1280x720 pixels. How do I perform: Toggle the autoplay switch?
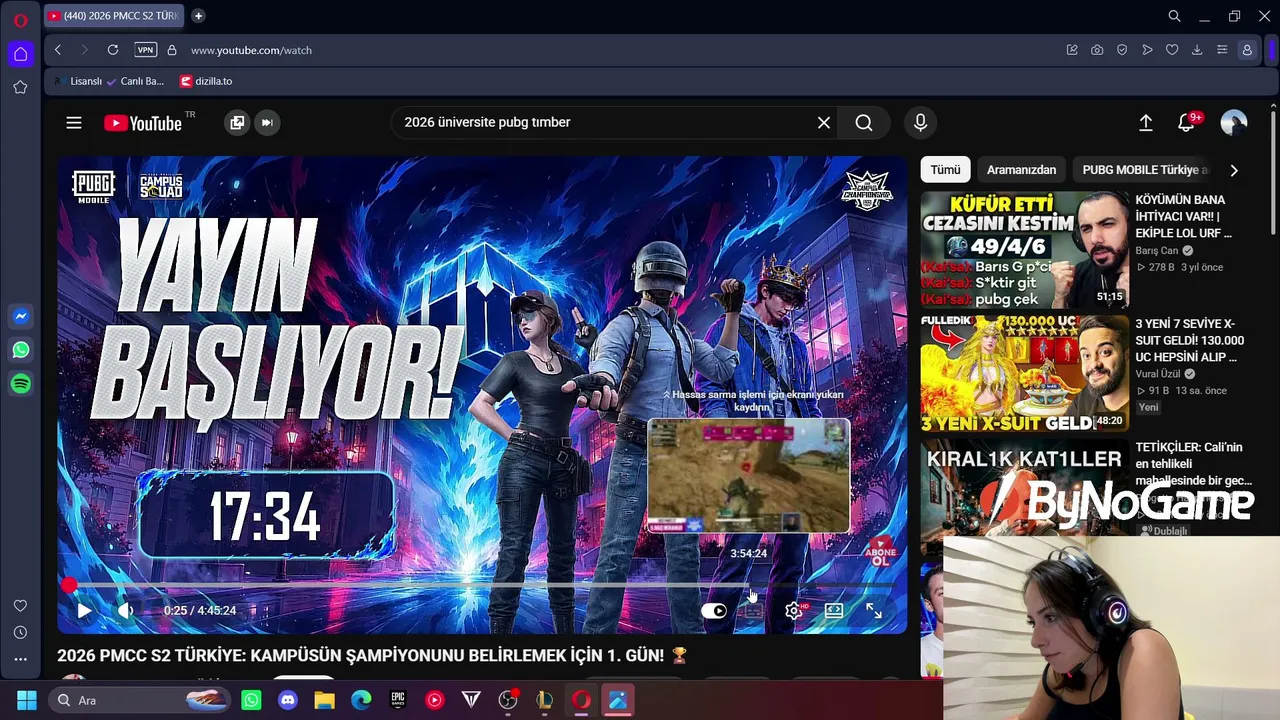click(x=714, y=611)
